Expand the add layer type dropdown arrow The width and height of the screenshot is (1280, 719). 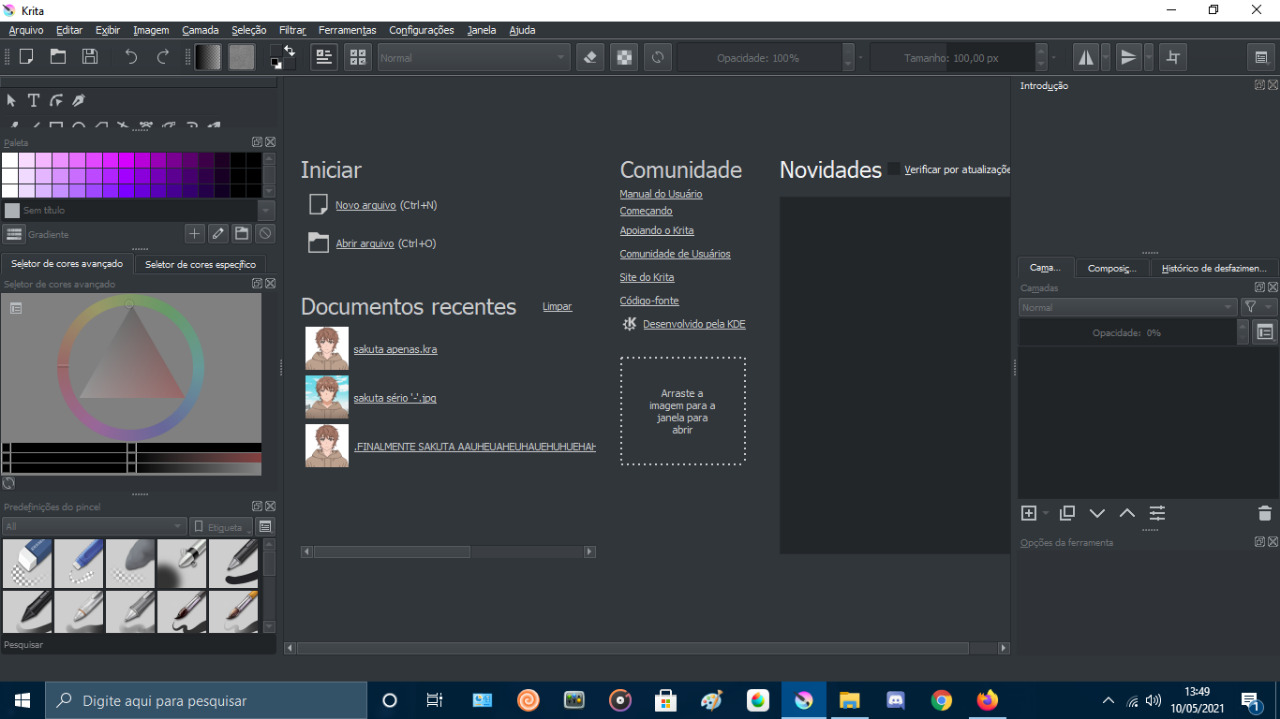[1045, 513]
